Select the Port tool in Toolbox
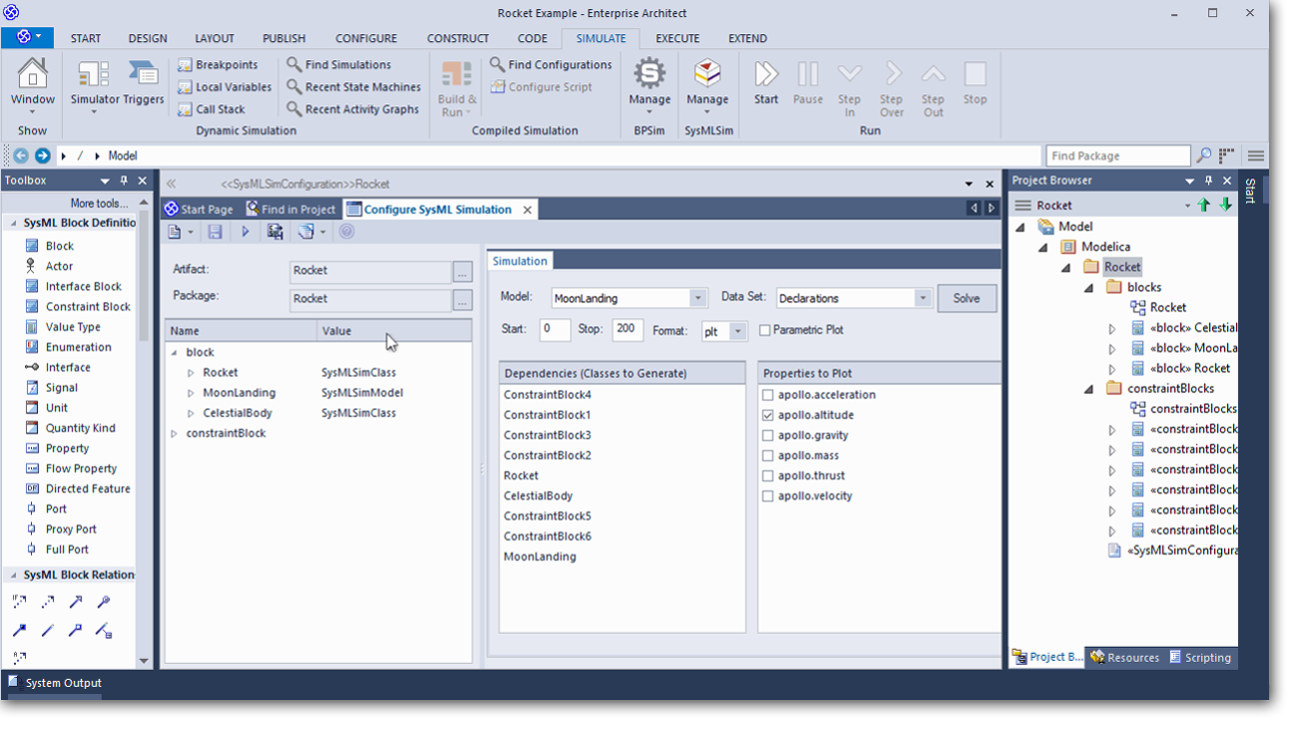The height and width of the screenshot is (730, 1300). 56,509
